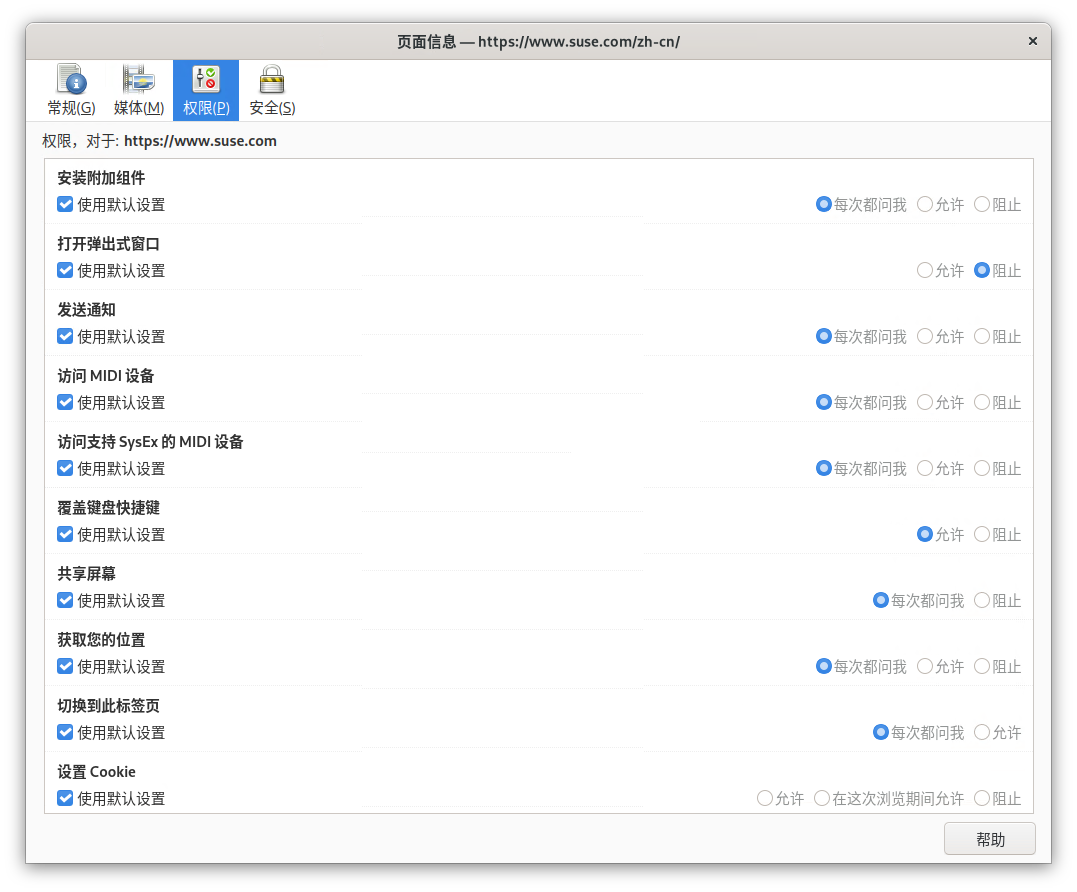
Task: Select the 权限(P) permissions tab
Action: pyautogui.click(x=206, y=90)
